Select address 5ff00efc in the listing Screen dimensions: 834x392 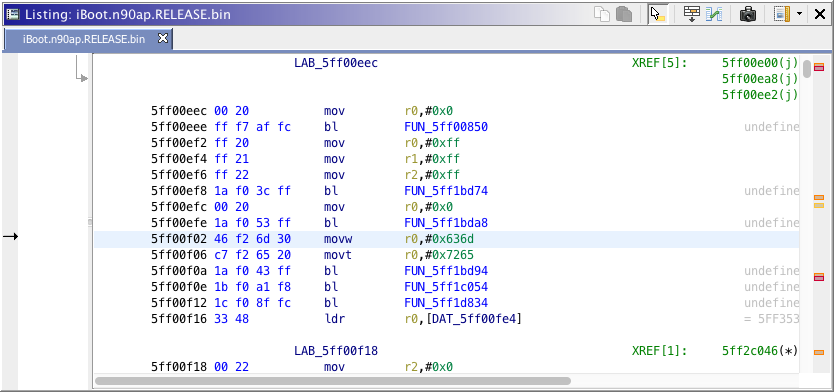(x=179, y=207)
